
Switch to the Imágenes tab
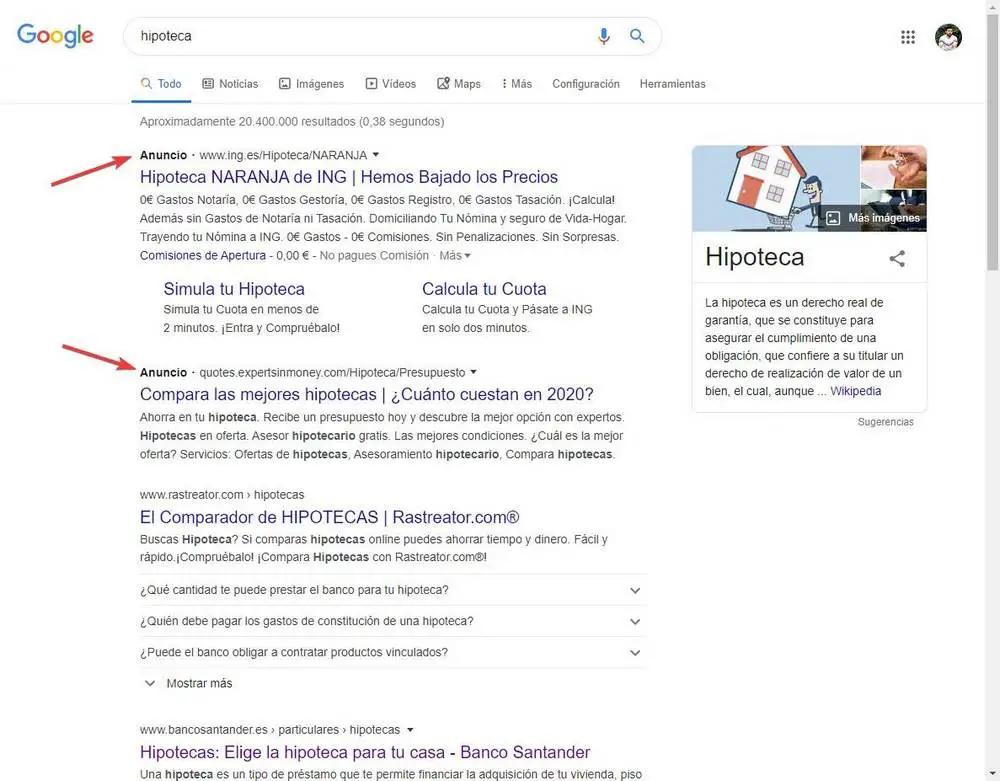(311, 84)
